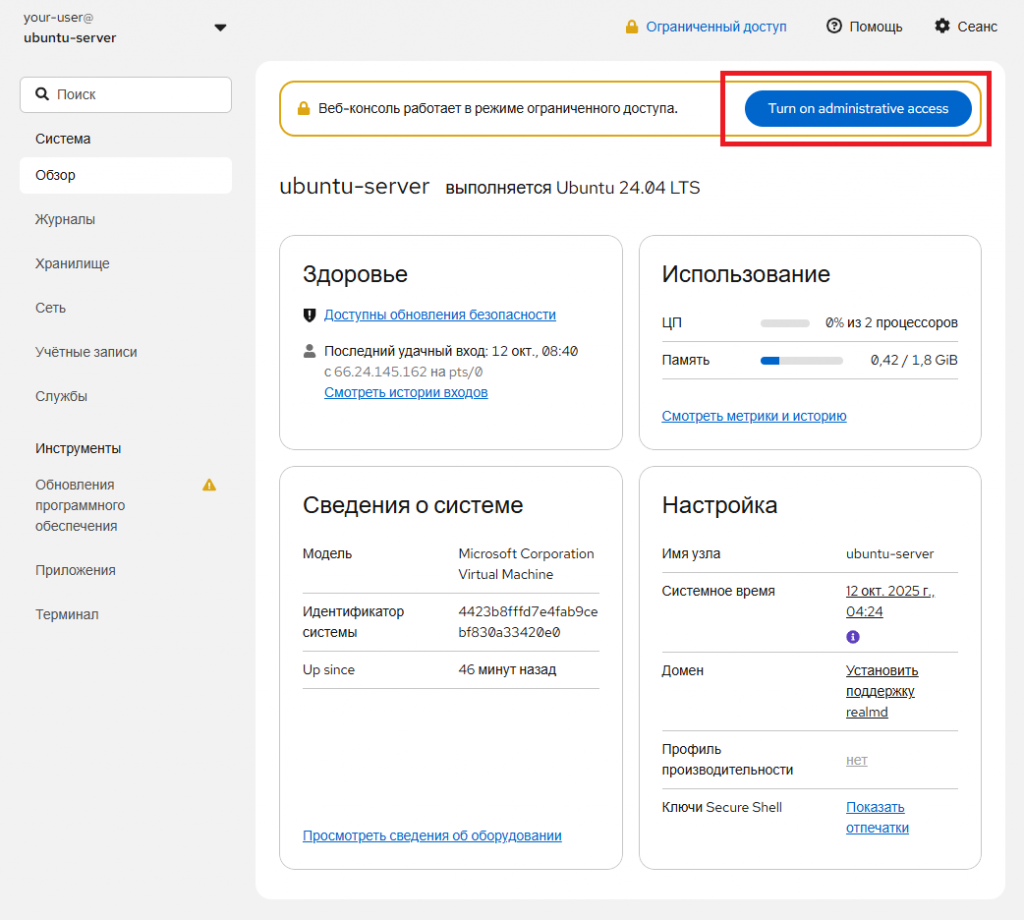The image size is (1024, 920).
Task: Click the Память usage bar
Action: 801,360
